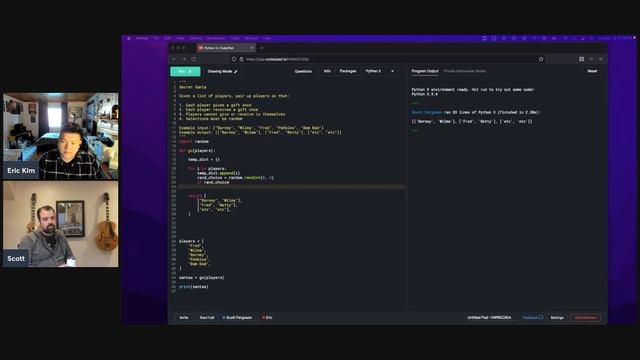Switch to the Private Interviewer Notes tab
The image size is (640, 360).
(464, 71)
